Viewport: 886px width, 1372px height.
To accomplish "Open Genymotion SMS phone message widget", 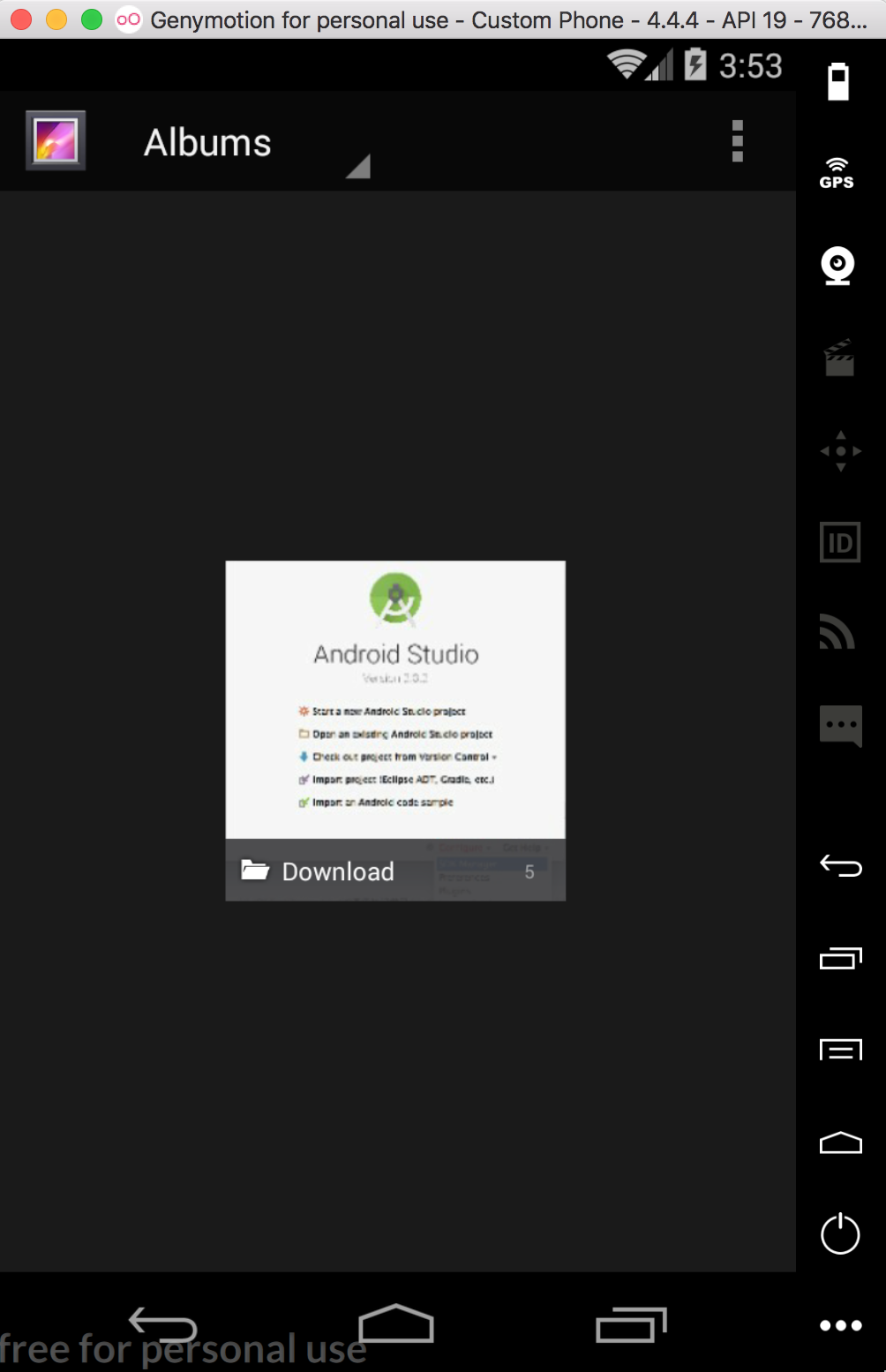I will tap(840, 726).
